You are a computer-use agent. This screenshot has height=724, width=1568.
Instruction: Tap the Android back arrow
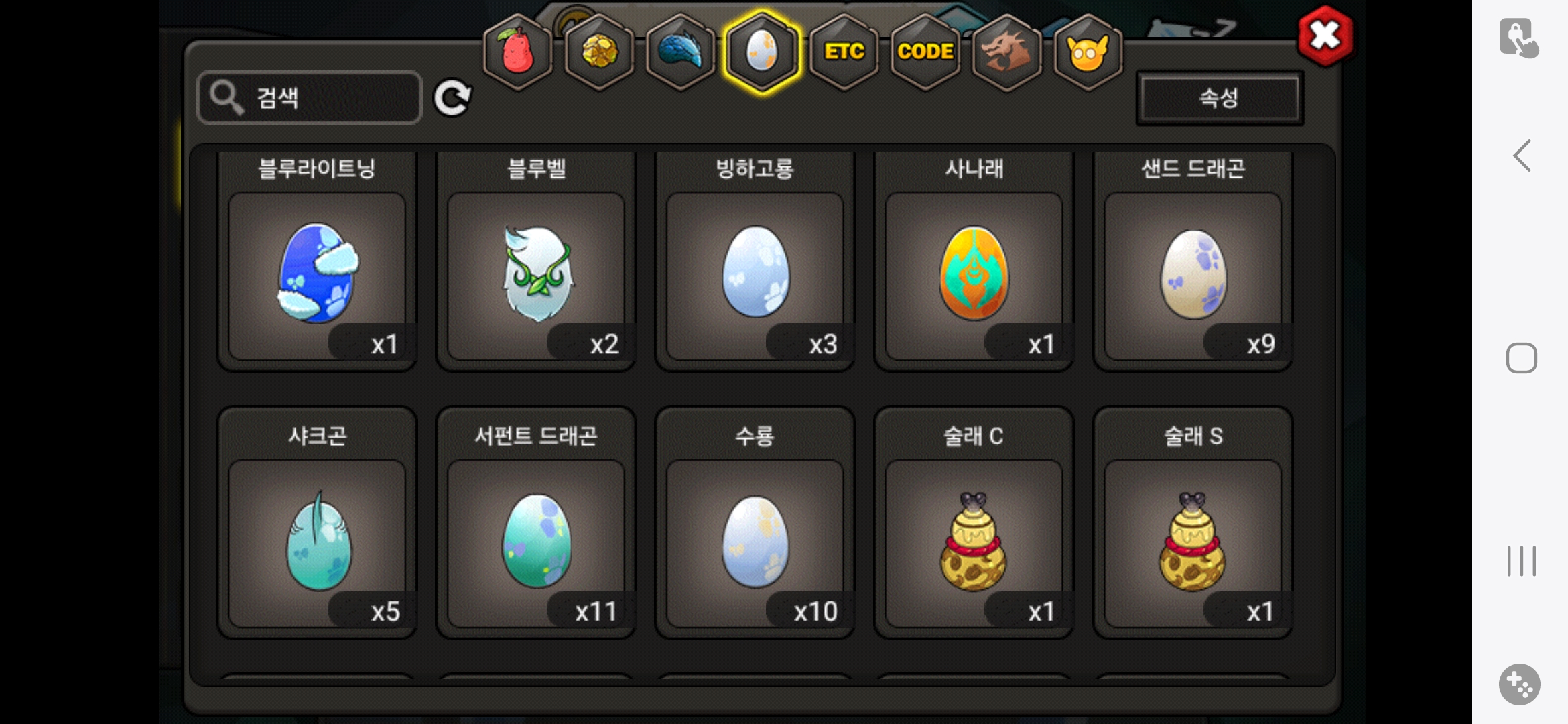click(1522, 156)
